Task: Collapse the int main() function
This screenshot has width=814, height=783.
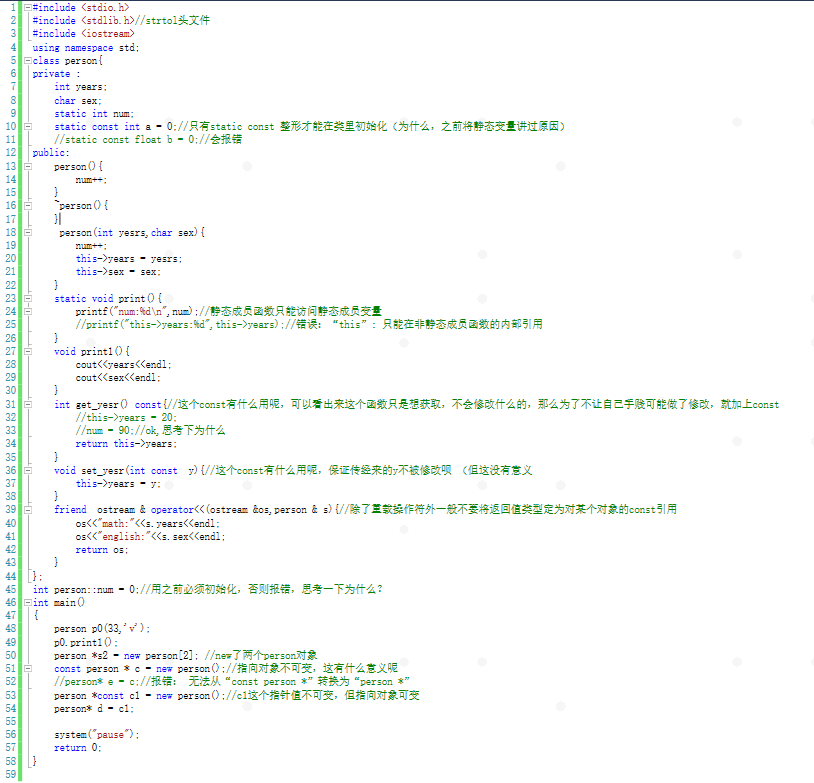Action: (28, 602)
